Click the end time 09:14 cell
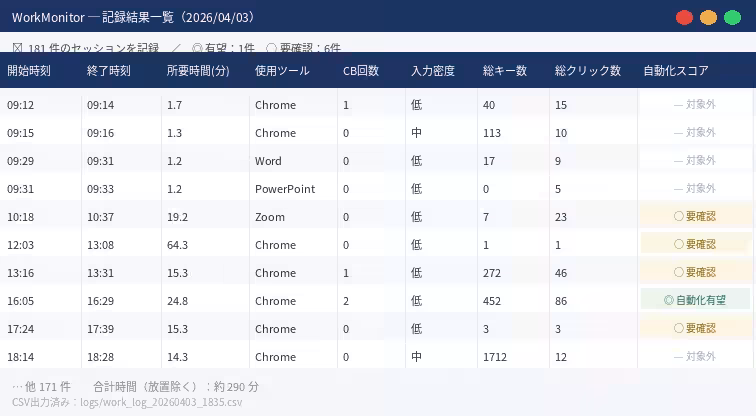Screen dimensions: 756x416 point(100,105)
